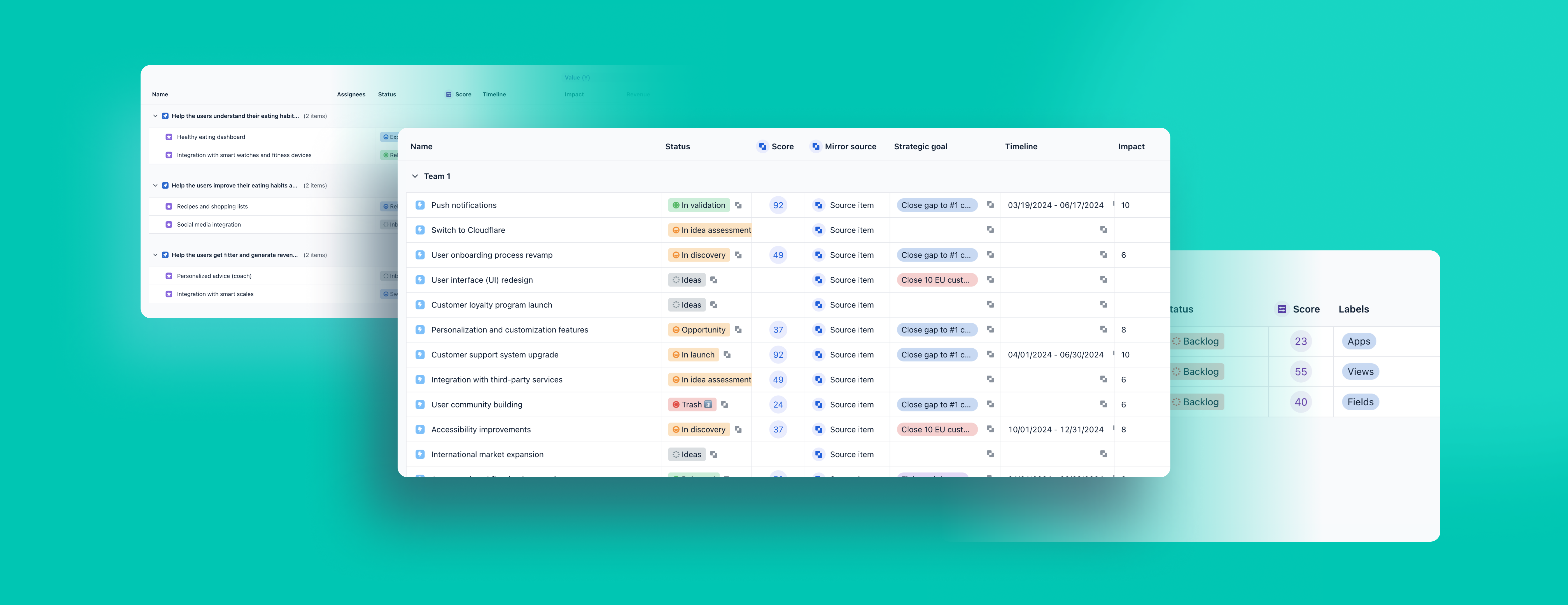Click the Integration with third-party services item icon

pos(420,380)
